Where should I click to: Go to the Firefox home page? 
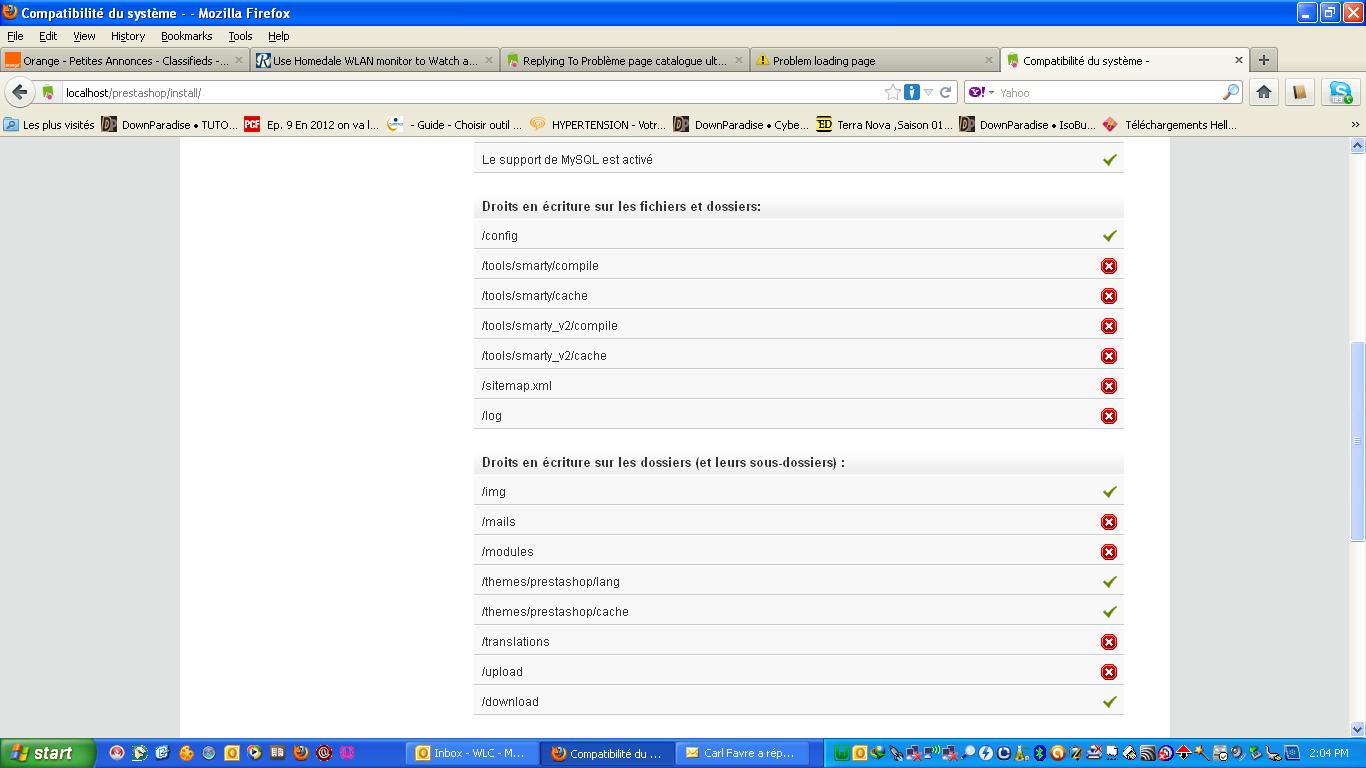point(1264,92)
